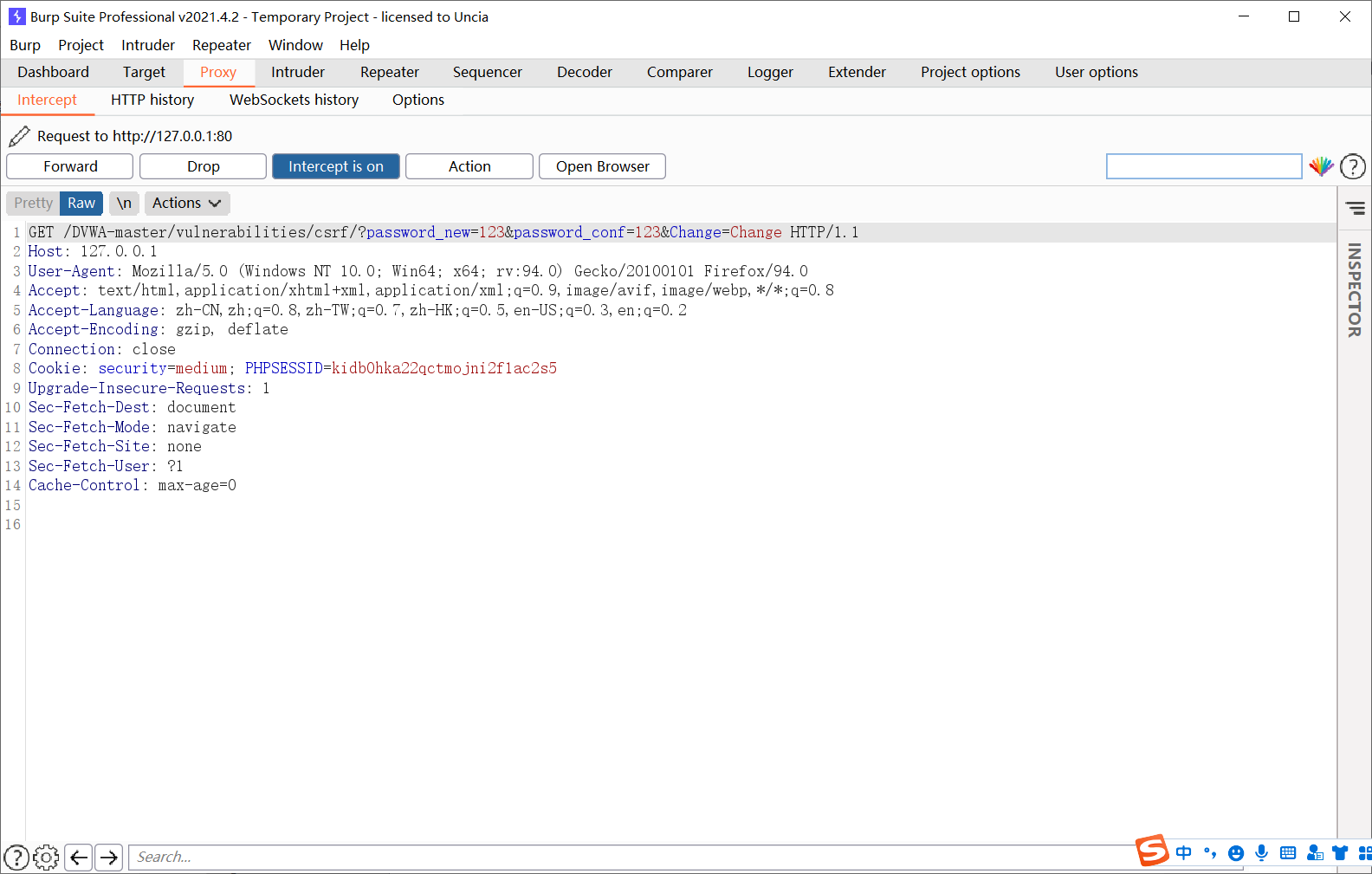Switch to the Extender tab
This screenshot has height=874, width=1372.
857,72
